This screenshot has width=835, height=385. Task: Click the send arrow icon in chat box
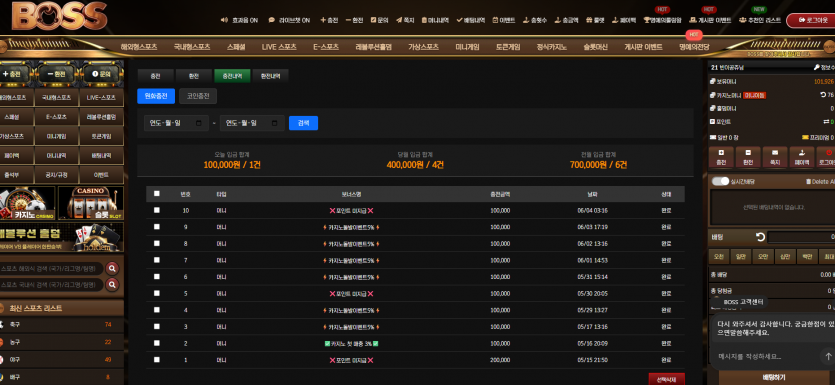point(828,356)
